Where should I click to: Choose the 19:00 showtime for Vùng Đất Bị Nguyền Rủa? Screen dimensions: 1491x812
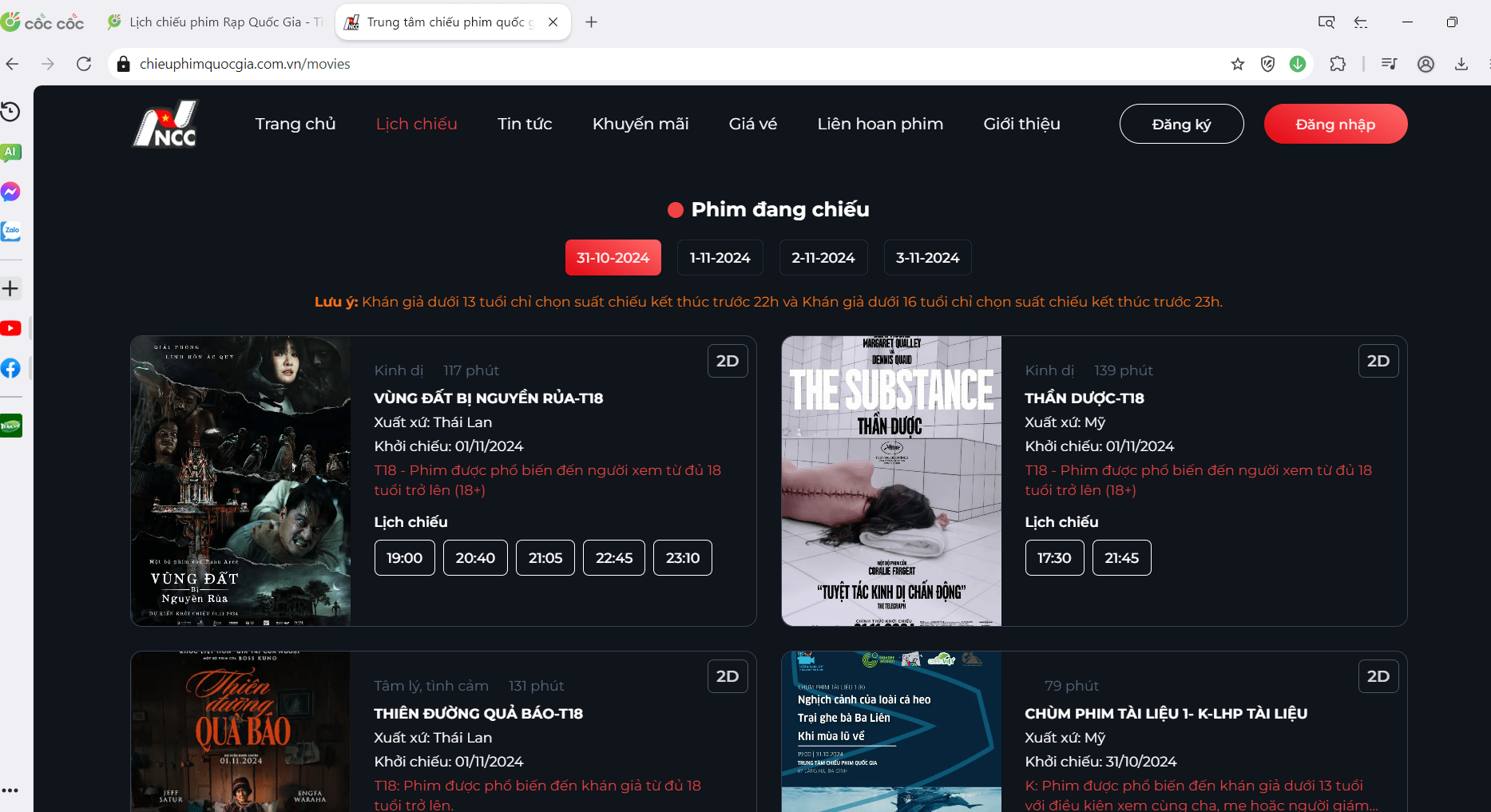point(404,558)
